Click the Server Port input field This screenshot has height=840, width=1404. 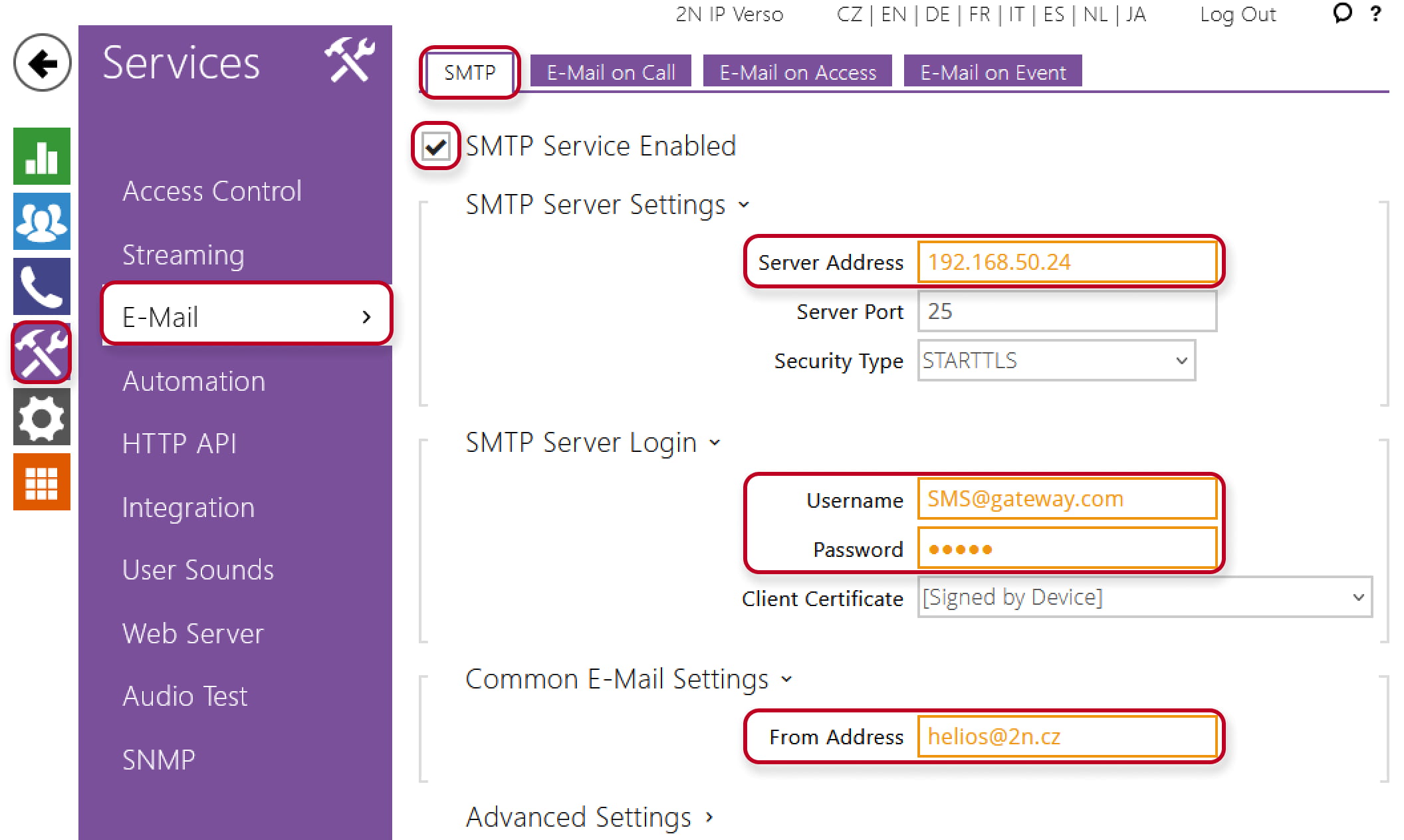pyautogui.click(x=1067, y=311)
